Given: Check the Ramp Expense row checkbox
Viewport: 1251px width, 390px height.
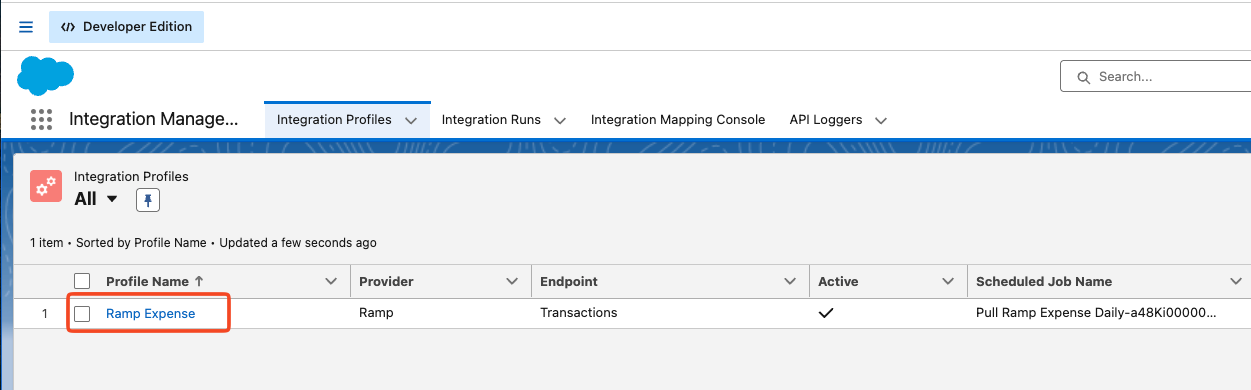Looking at the screenshot, I should pyautogui.click(x=82, y=314).
